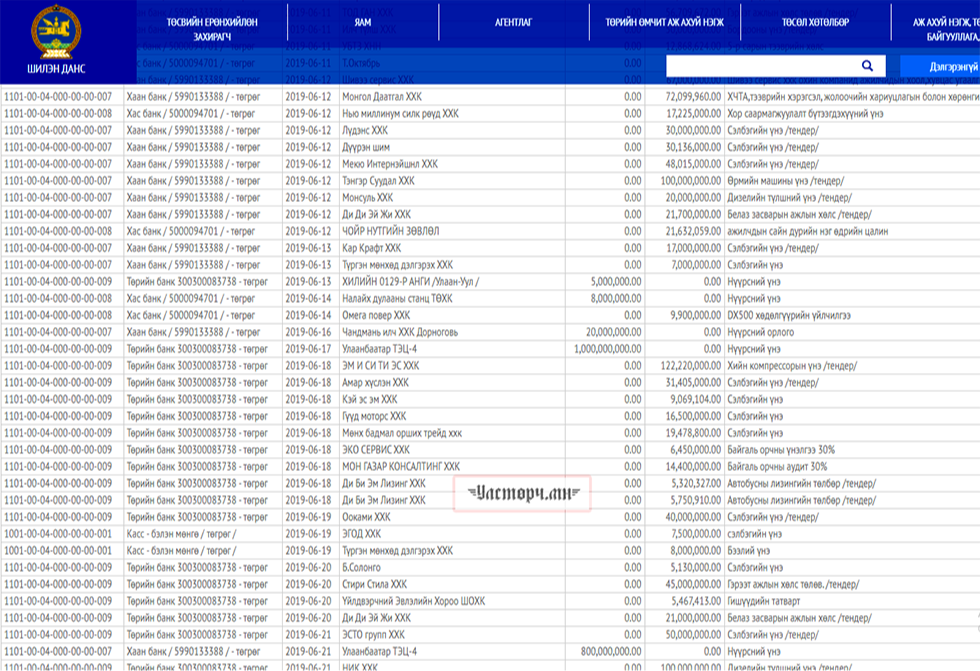Click the amount 21,632,059.00
Viewport: 980px width, 671px height.
pos(694,231)
